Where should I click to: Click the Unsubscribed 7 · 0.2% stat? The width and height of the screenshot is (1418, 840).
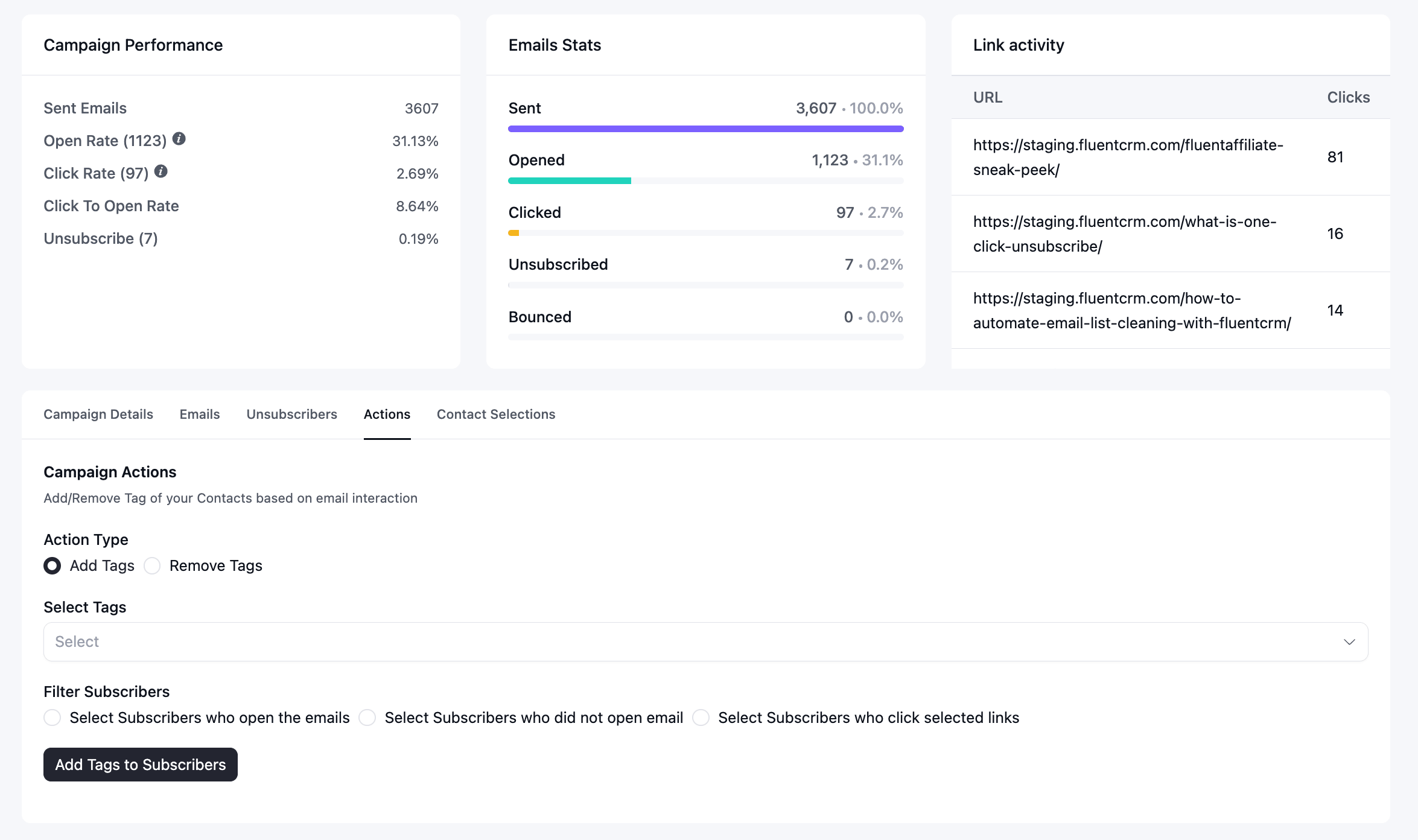point(874,264)
